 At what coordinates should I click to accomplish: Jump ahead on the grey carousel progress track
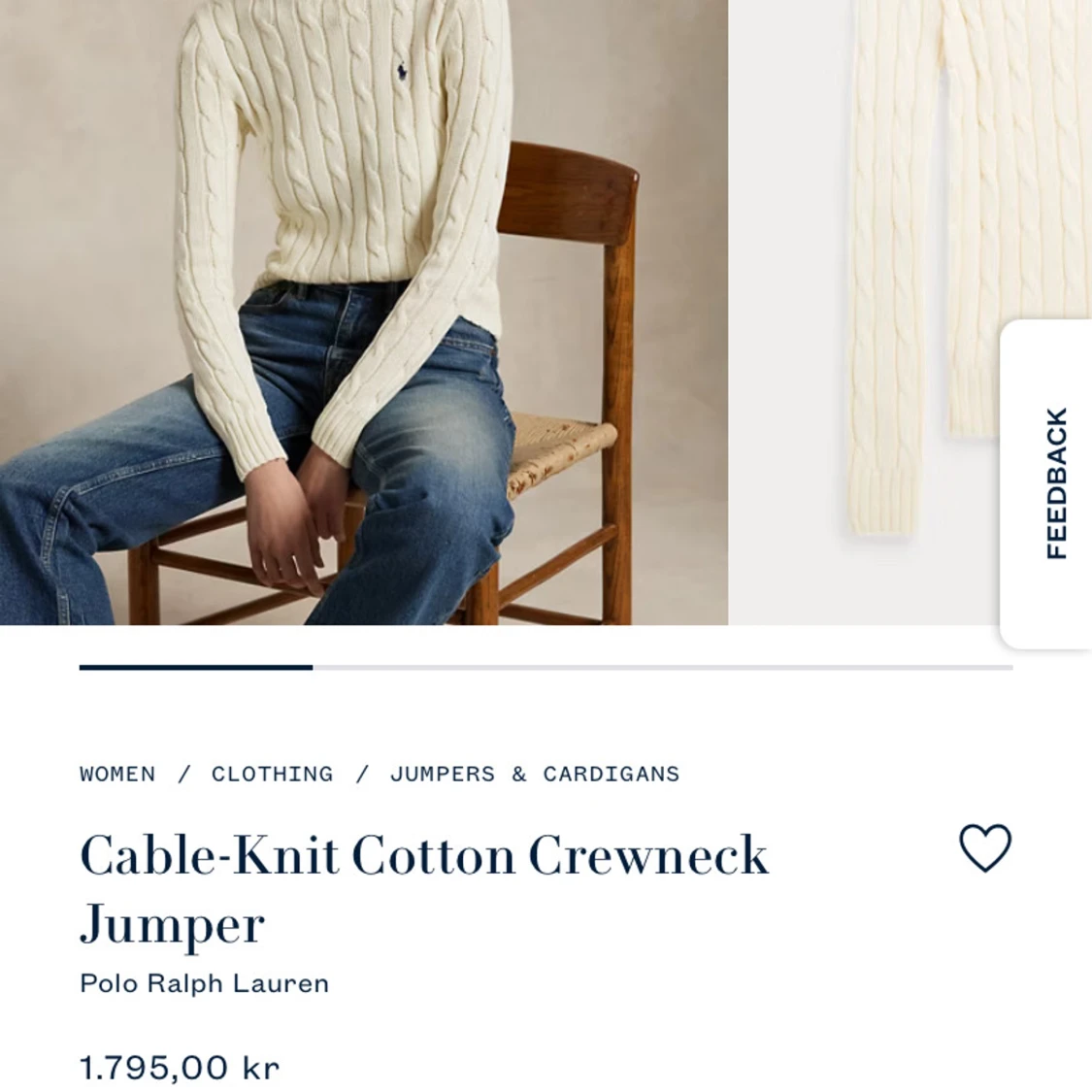pos(662,667)
